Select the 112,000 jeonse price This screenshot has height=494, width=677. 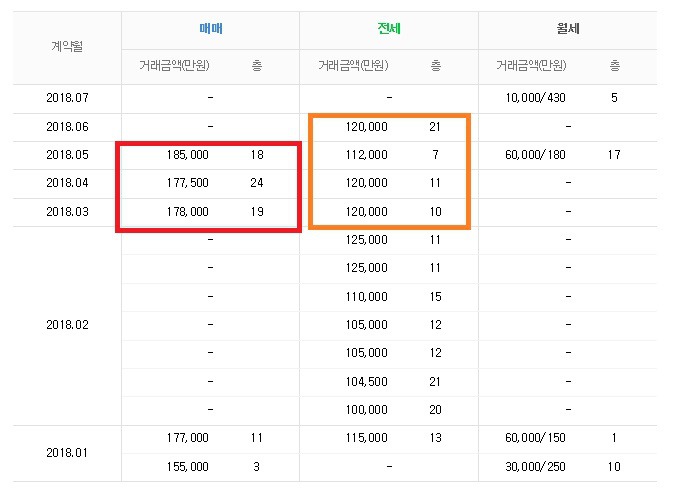tap(366, 155)
